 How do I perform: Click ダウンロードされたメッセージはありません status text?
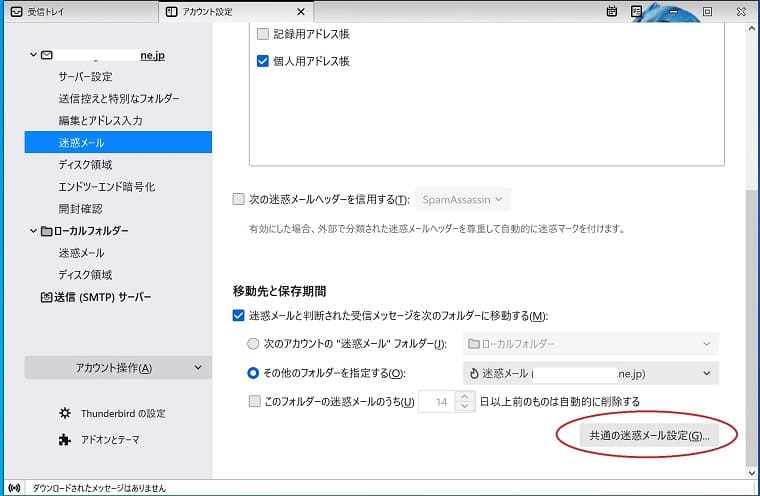99,488
